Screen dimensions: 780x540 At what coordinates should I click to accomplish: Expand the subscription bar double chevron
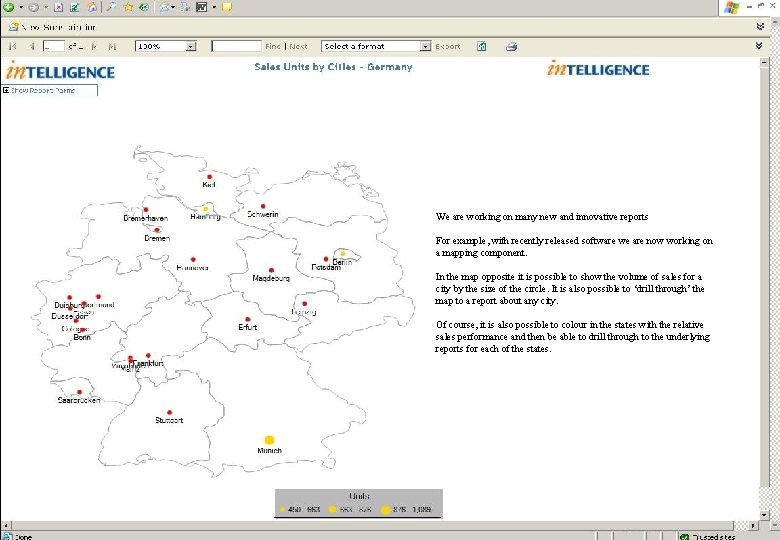760,26
